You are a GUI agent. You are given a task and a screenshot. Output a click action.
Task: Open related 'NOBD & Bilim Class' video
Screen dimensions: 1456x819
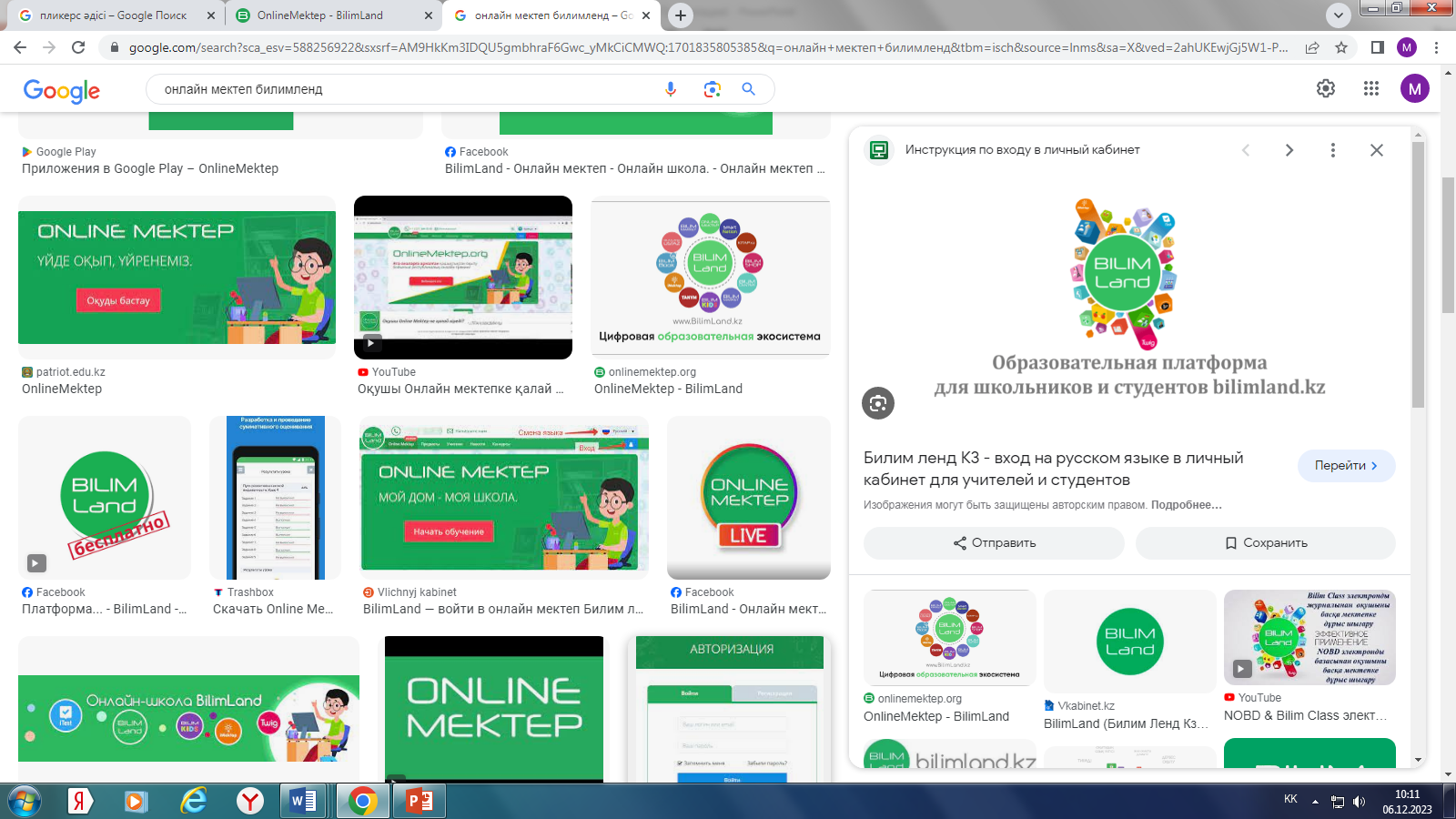(x=1309, y=637)
